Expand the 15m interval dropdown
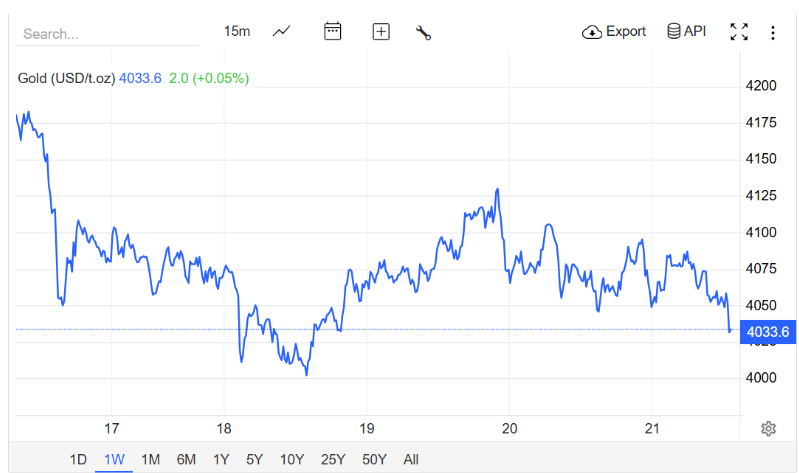 (x=237, y=32)
